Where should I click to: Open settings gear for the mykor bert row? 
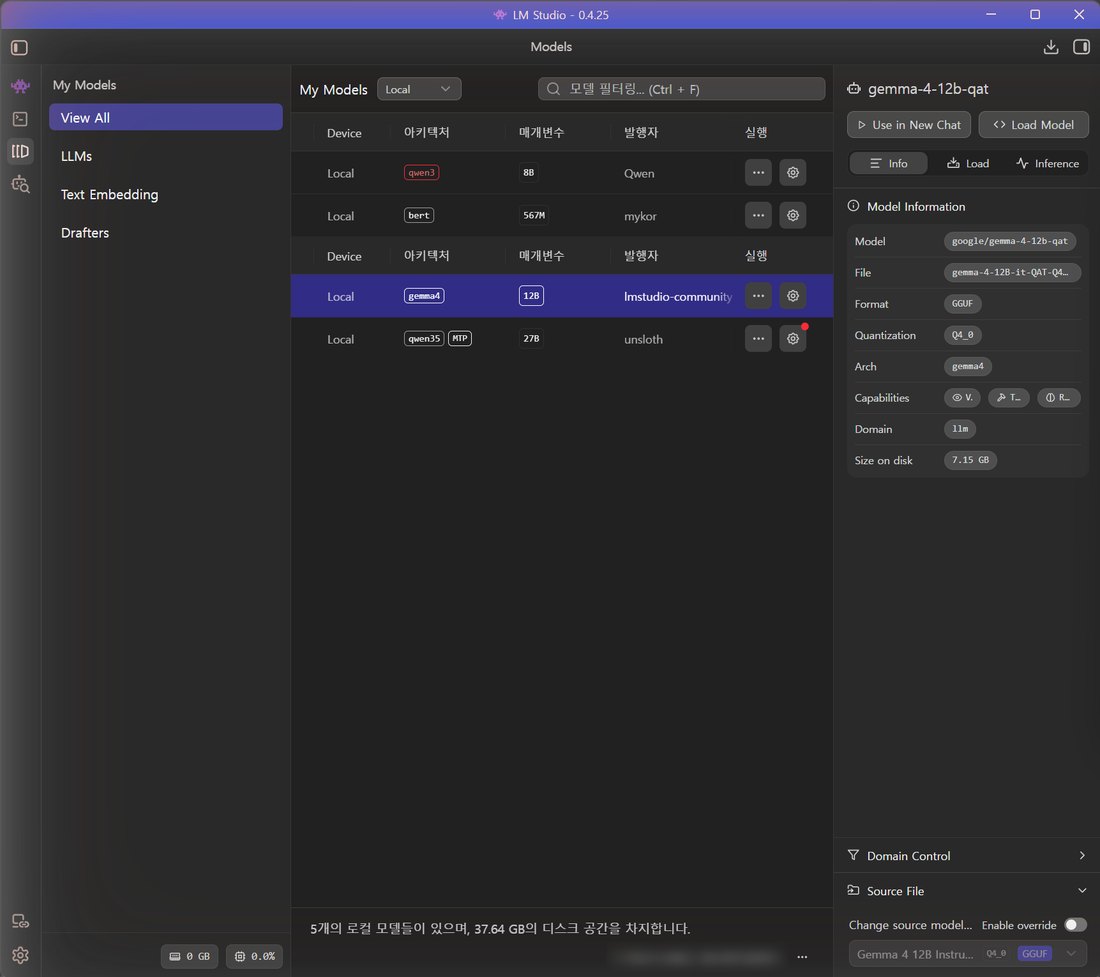pos(792,215)
